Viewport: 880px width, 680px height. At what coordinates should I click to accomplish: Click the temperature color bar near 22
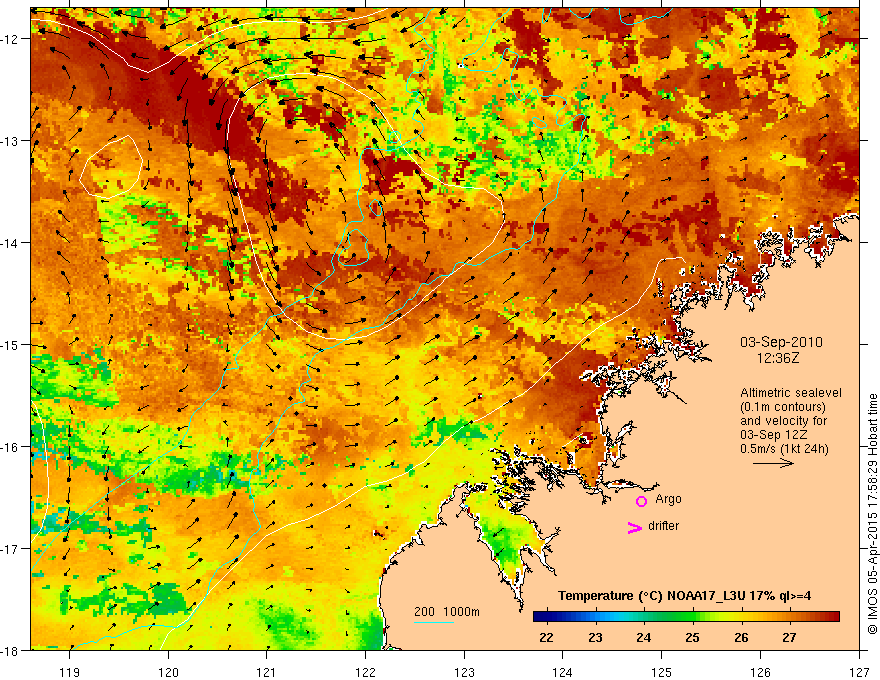tap(546, 617)
